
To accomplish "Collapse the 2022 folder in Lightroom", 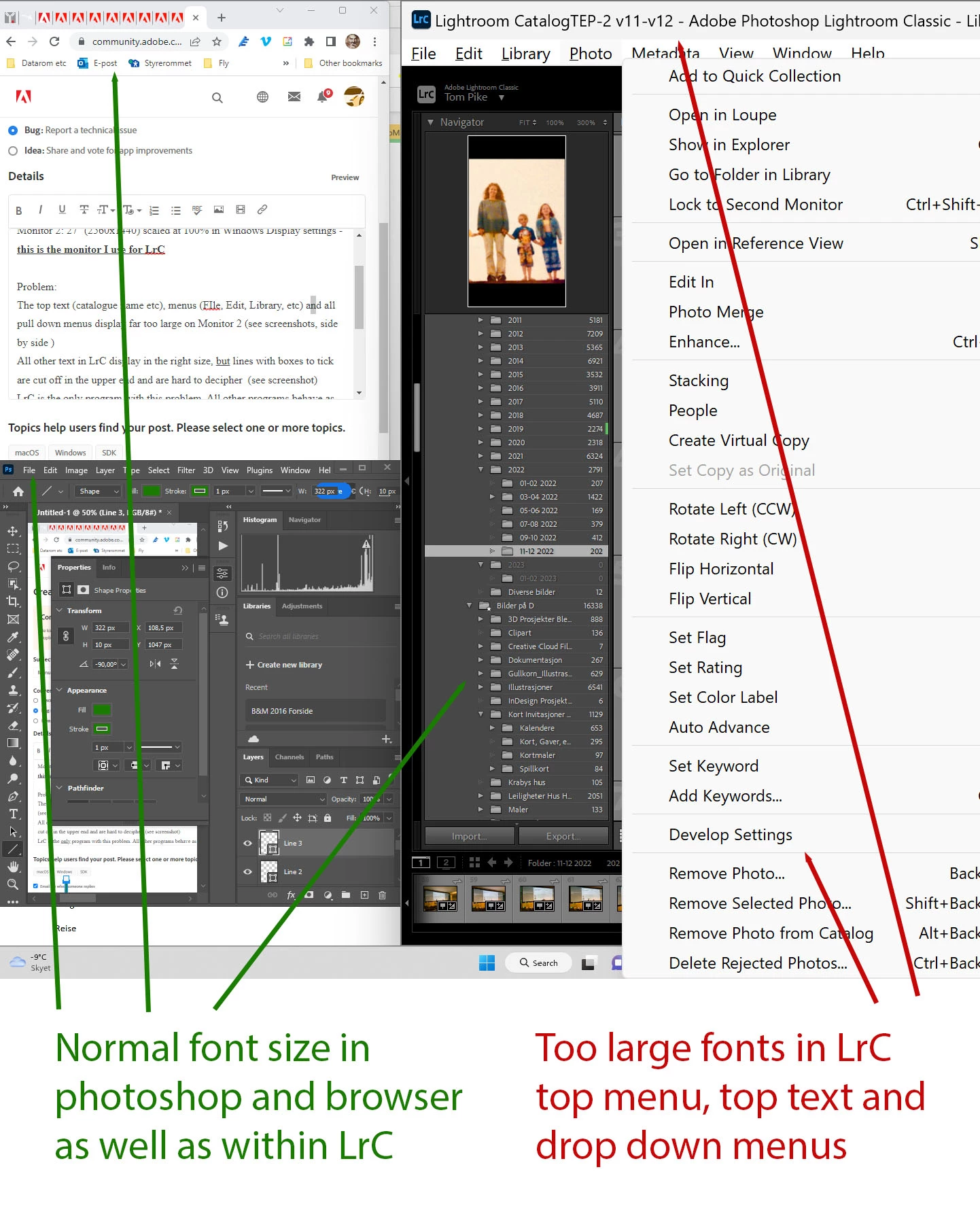I will (x=480, y=469).
